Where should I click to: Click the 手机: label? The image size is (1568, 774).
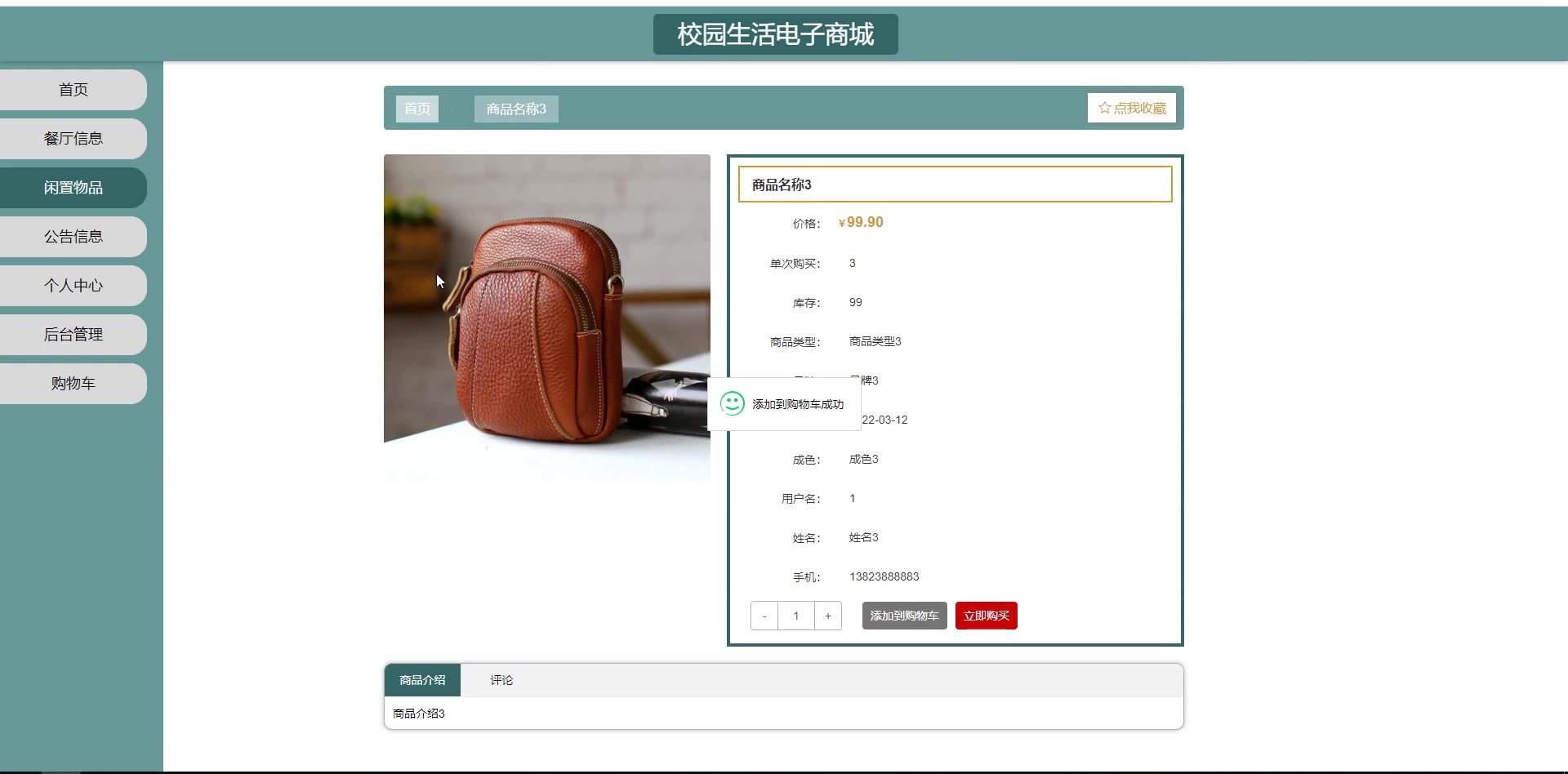click(807, 577)
